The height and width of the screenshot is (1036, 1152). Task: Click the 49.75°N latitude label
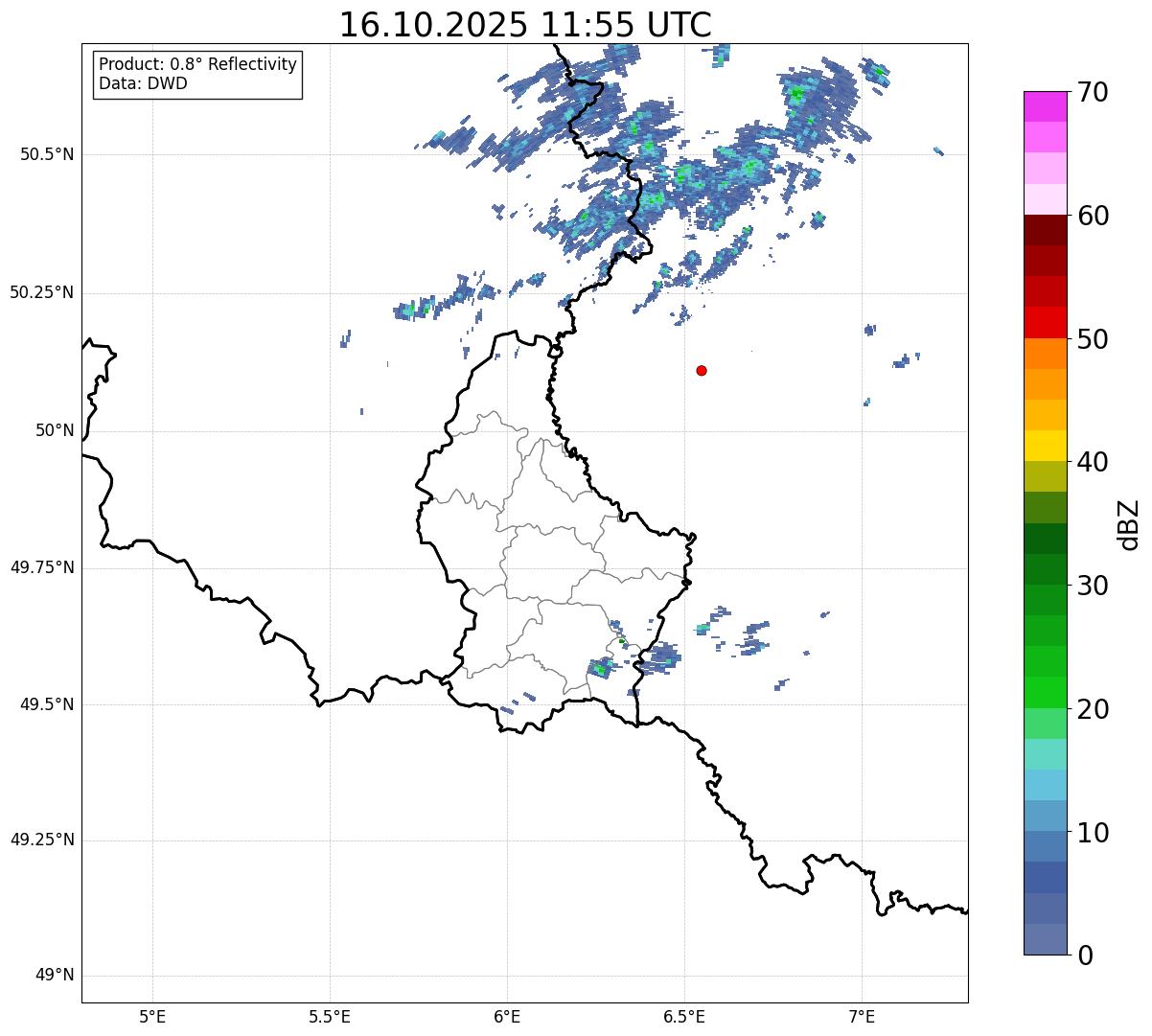click(42, 567)
